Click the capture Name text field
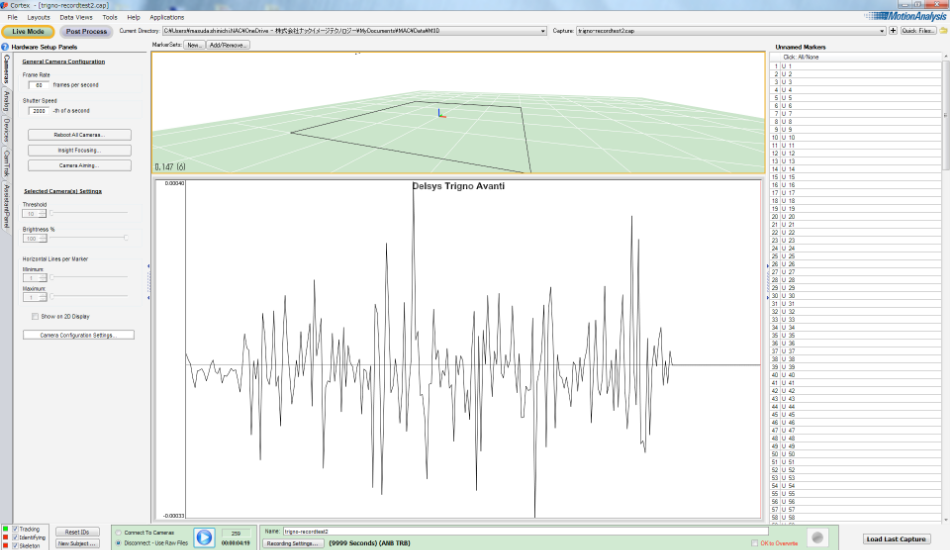 coord(525,531)
